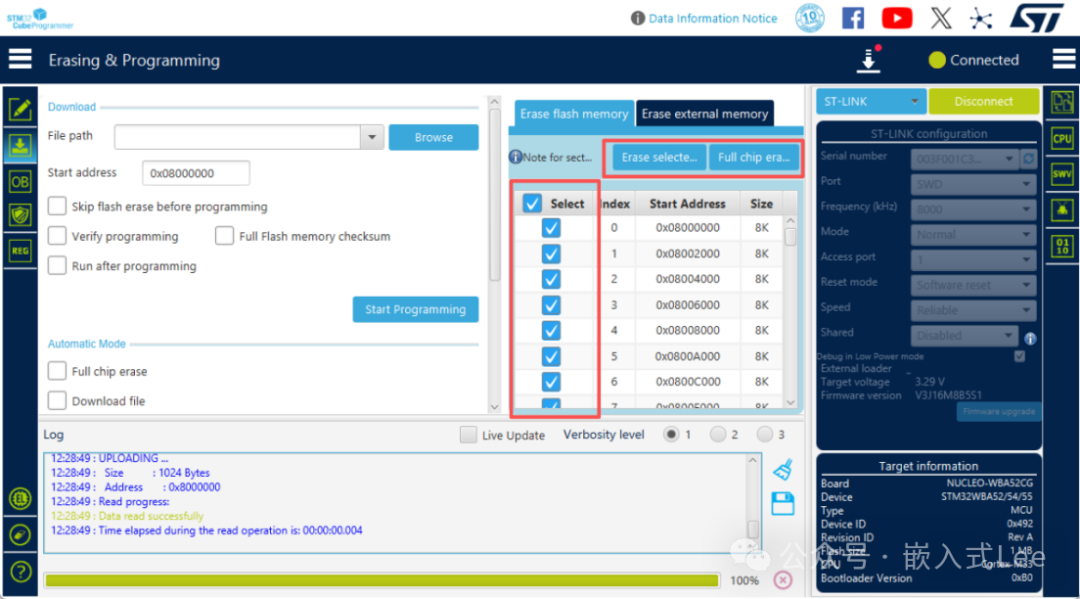Open the Shared Disabled dropdown
Viewport: 1080px width, 599px height.
coord(964,335)
